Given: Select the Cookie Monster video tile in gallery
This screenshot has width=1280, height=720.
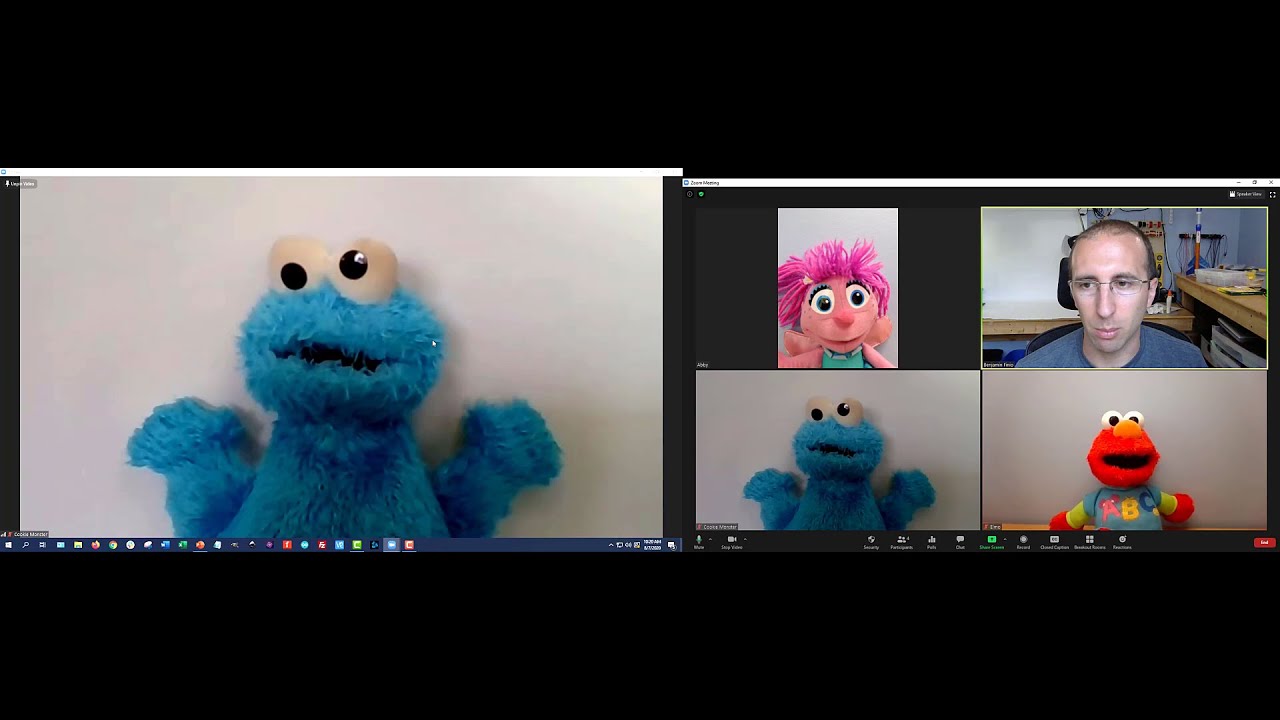Looking at the screenshot, I should [838, 451].
